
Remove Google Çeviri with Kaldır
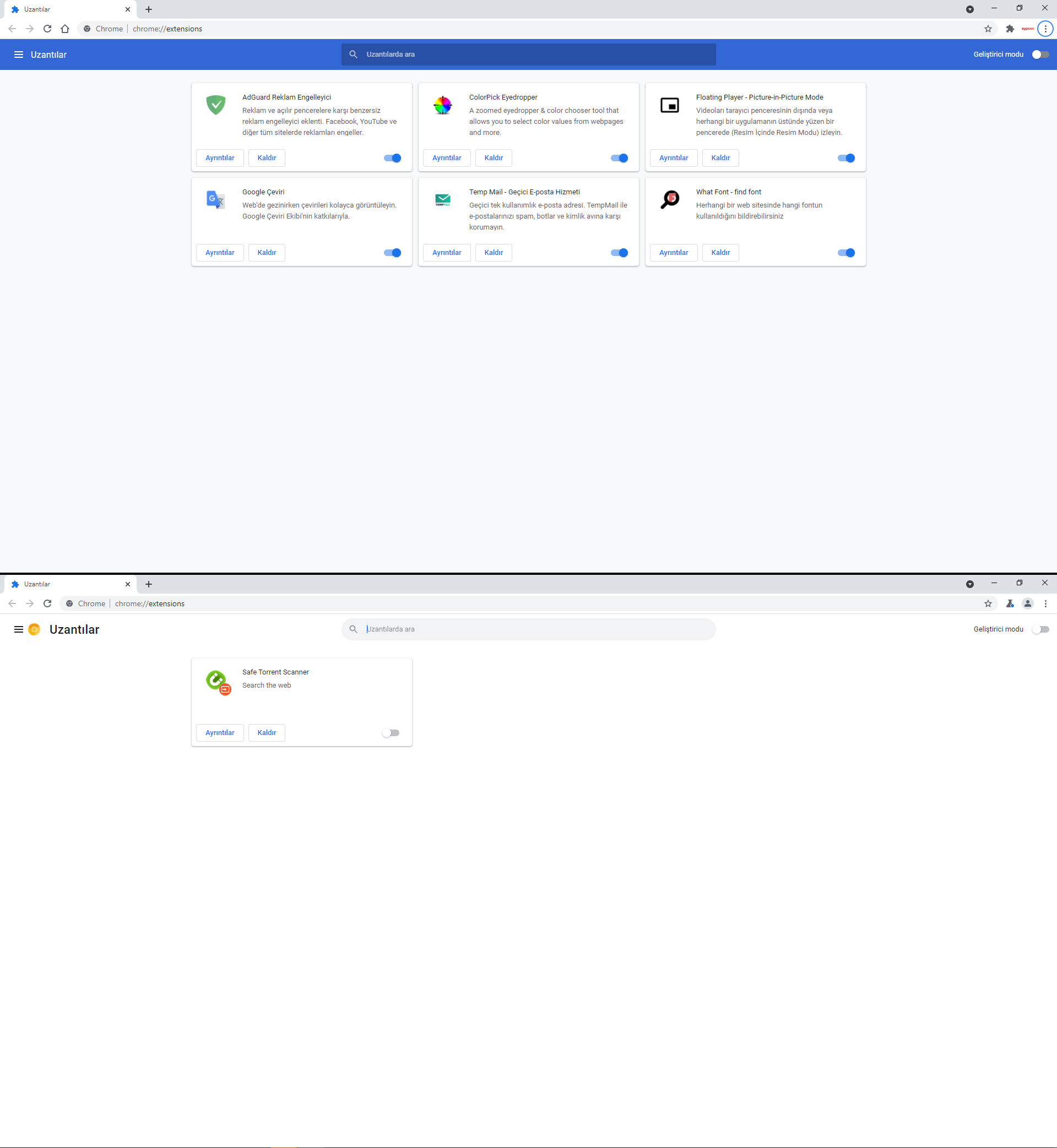(267, 253)
